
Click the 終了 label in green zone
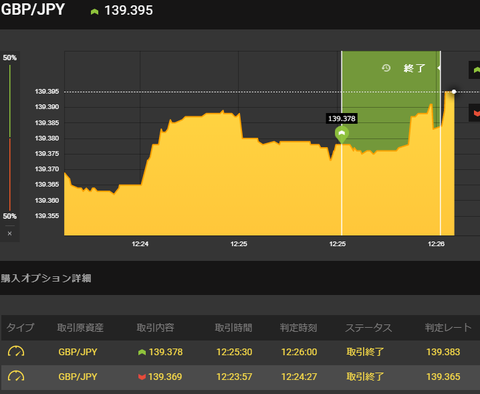(414, 68)
